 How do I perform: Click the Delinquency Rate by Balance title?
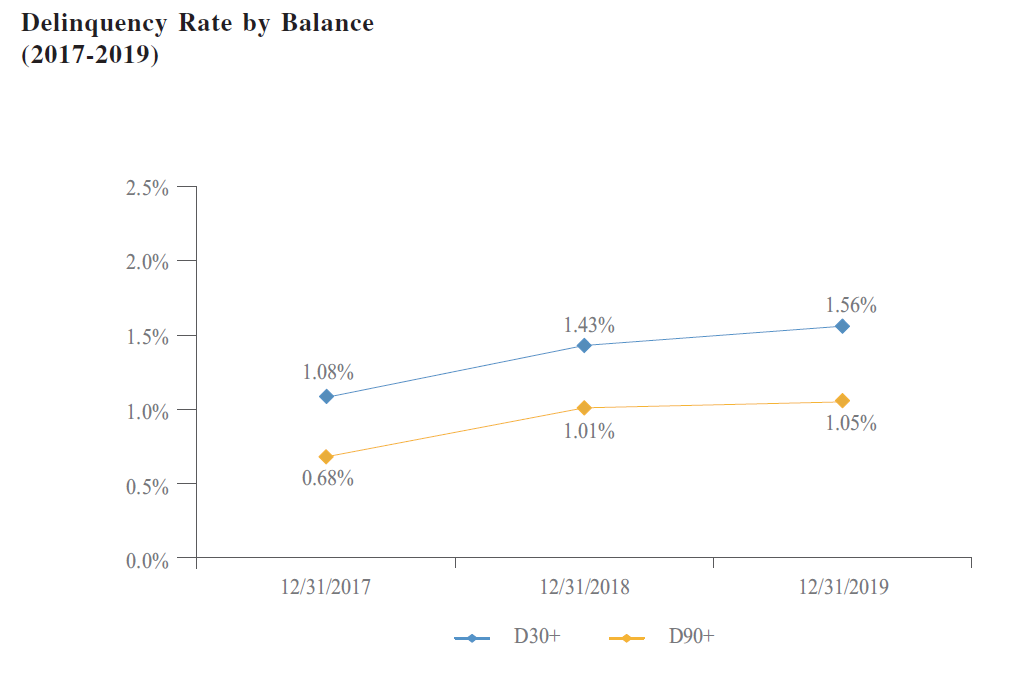[198, 24]
